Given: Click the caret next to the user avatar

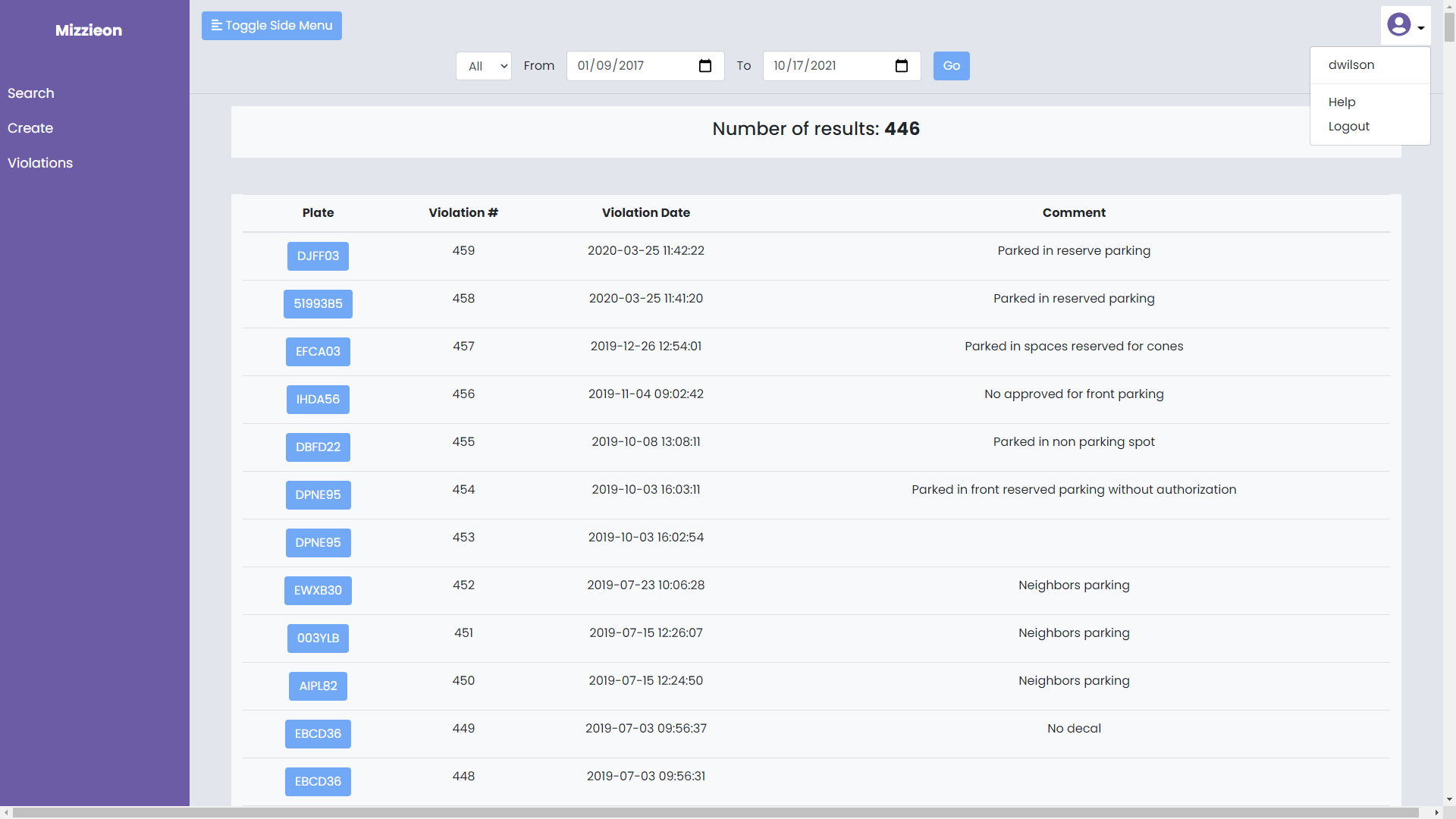Looking at the screenshot, I should 1421,28.
